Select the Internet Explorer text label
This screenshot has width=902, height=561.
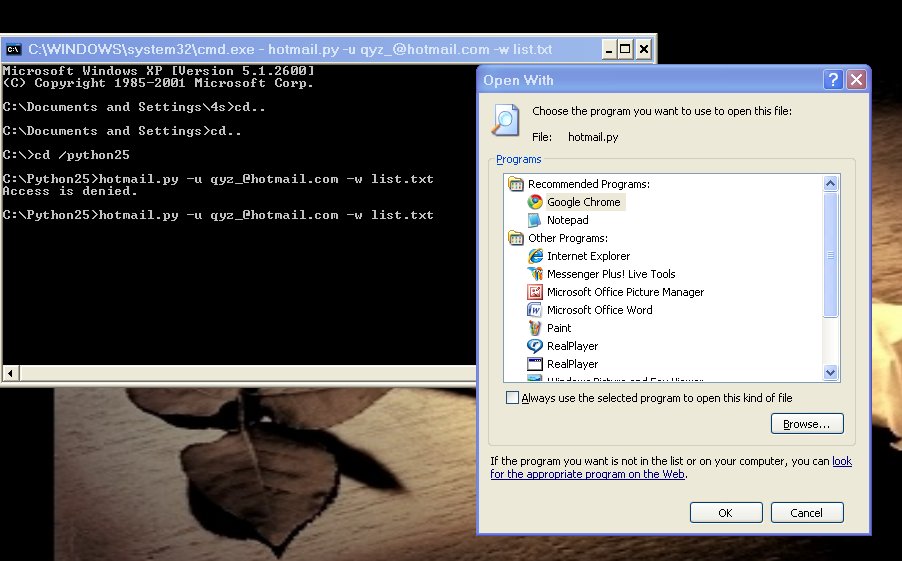tap(588, 255)
